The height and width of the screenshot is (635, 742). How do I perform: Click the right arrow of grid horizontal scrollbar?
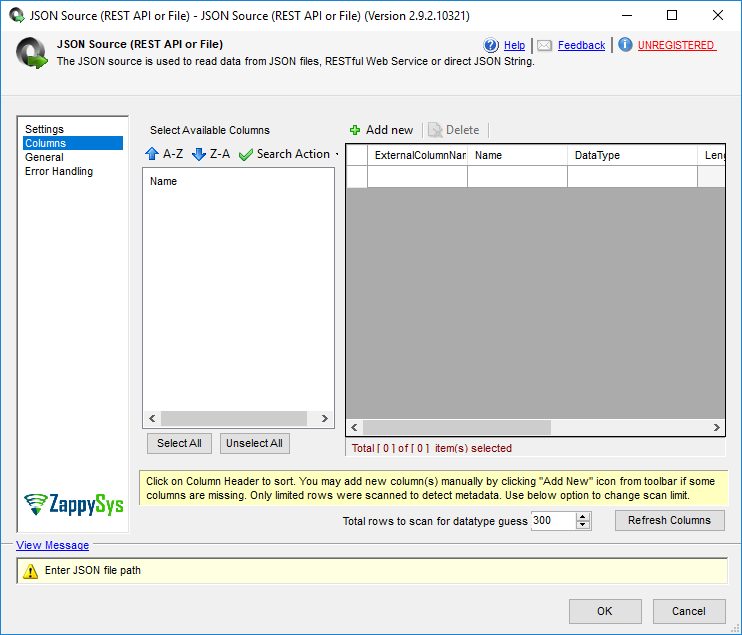tap(716, 427)
